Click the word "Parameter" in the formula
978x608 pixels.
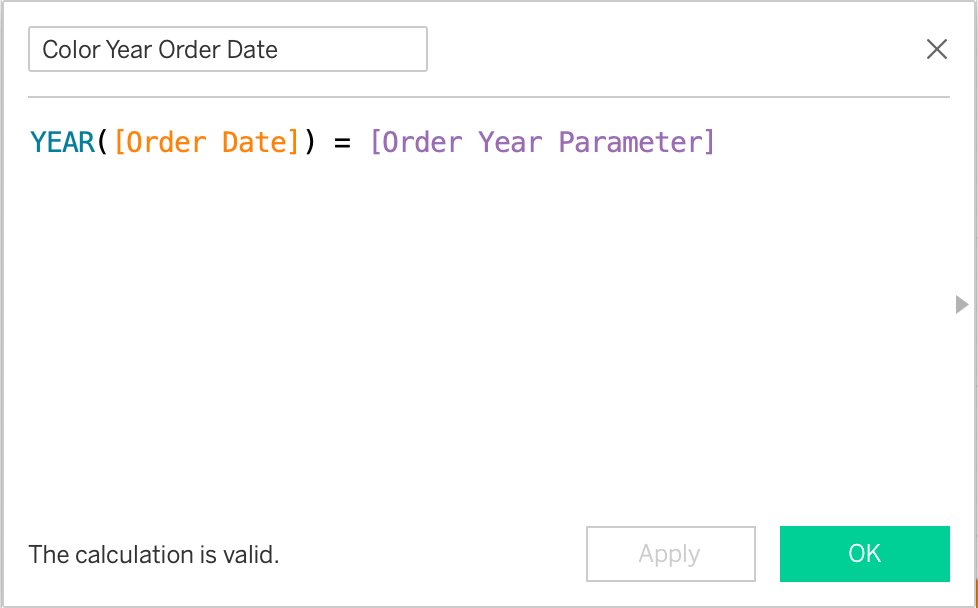pyautogui.click(x=637, y=142)
